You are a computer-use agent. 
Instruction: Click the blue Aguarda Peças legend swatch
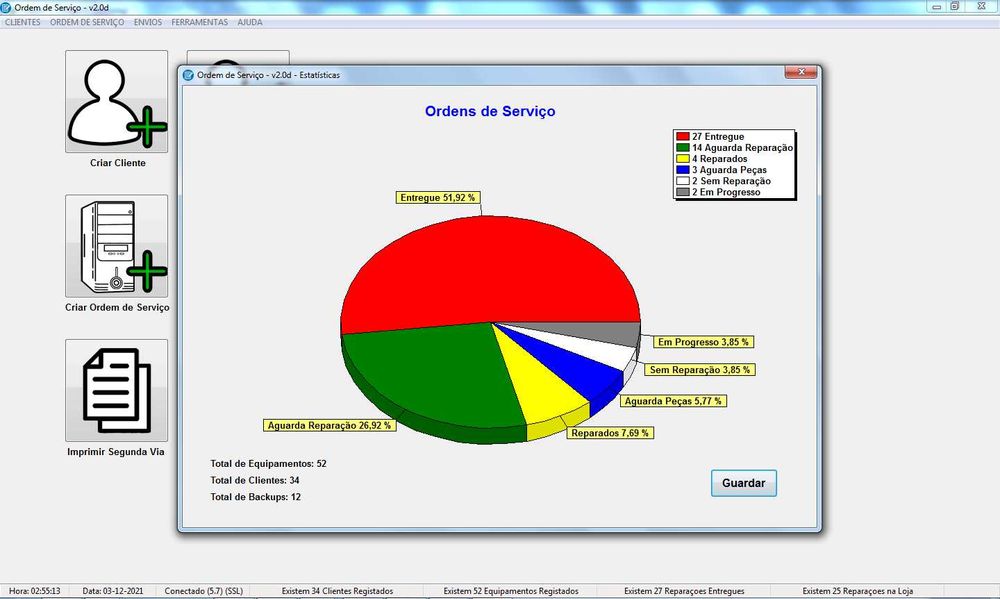pos(682,170)
